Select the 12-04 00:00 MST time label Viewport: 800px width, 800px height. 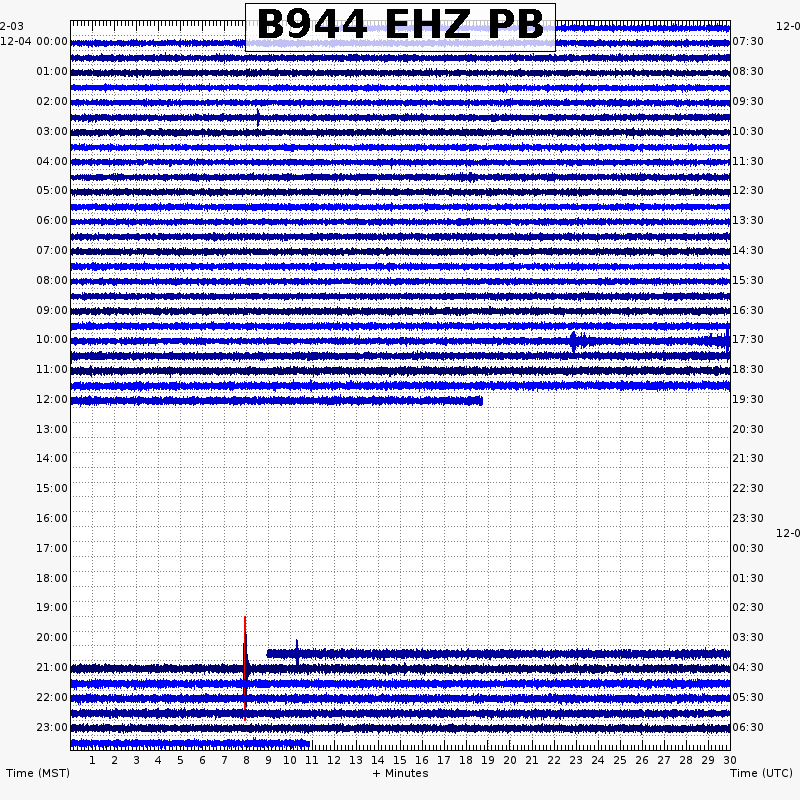coord(34,41)
